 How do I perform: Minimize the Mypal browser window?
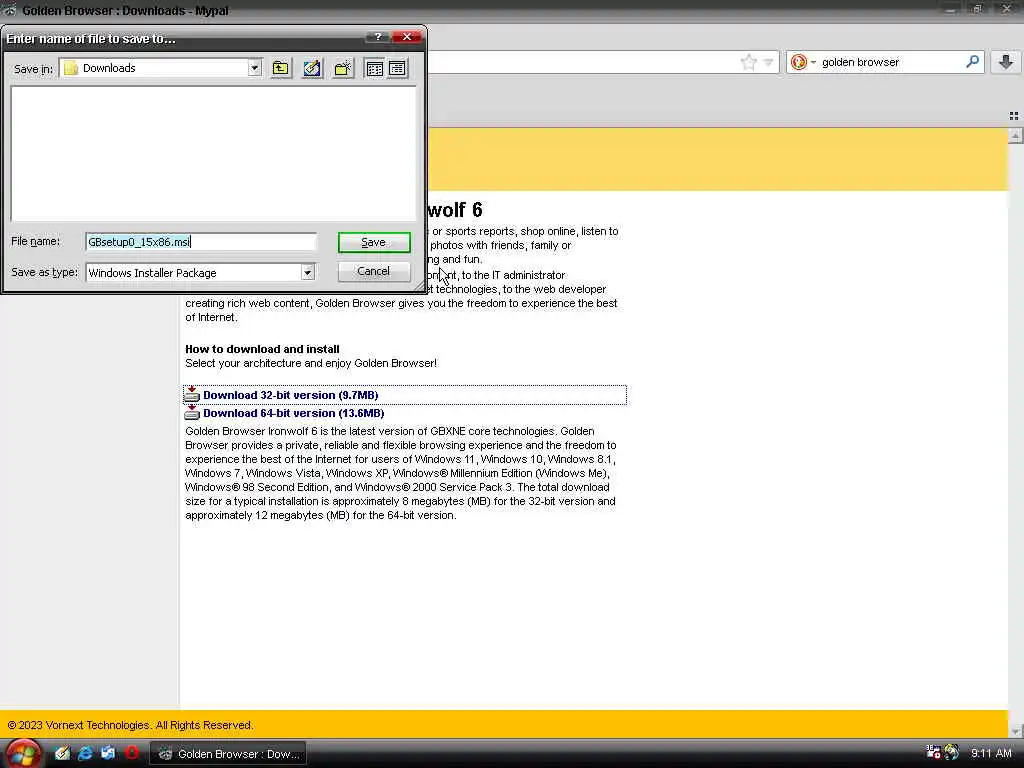[x=950, y=10]
